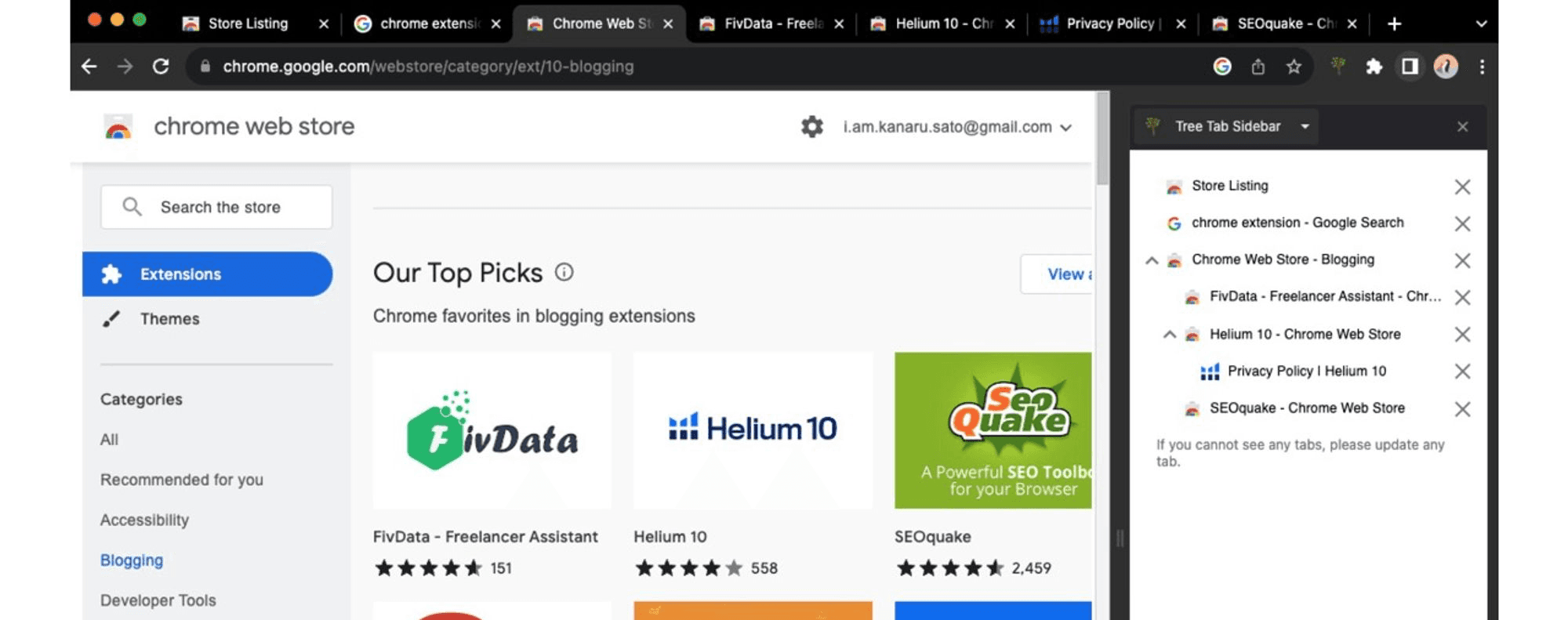Image resolution: width=1568 pixels, height=620 pixels.
Task: Open the Tree Tab Sidebar dropdown
Action: pos(1304,125)
